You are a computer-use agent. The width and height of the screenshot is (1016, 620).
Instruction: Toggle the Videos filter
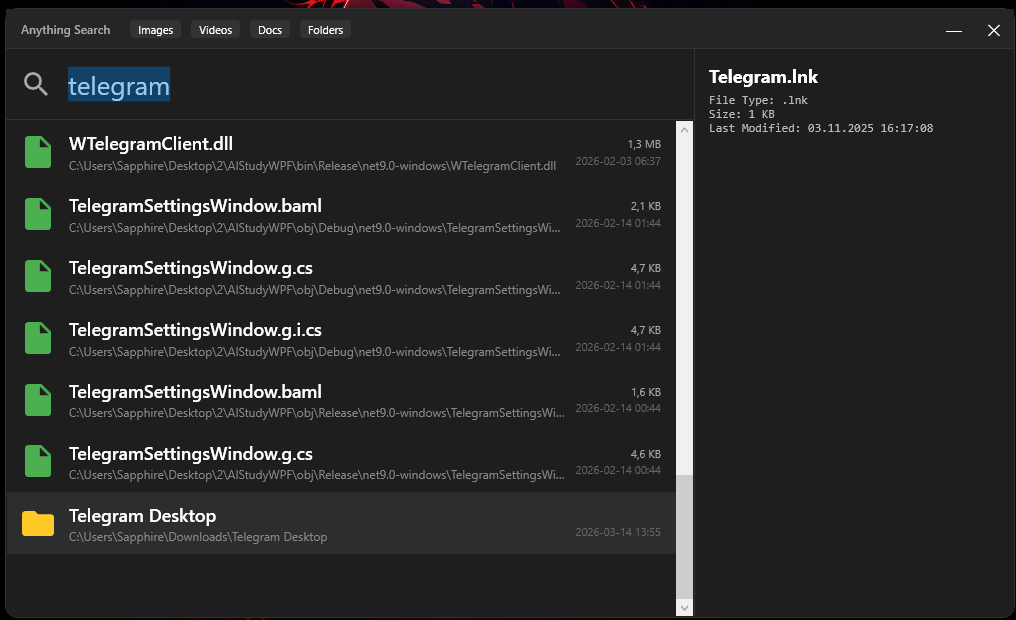coord(215,30)
